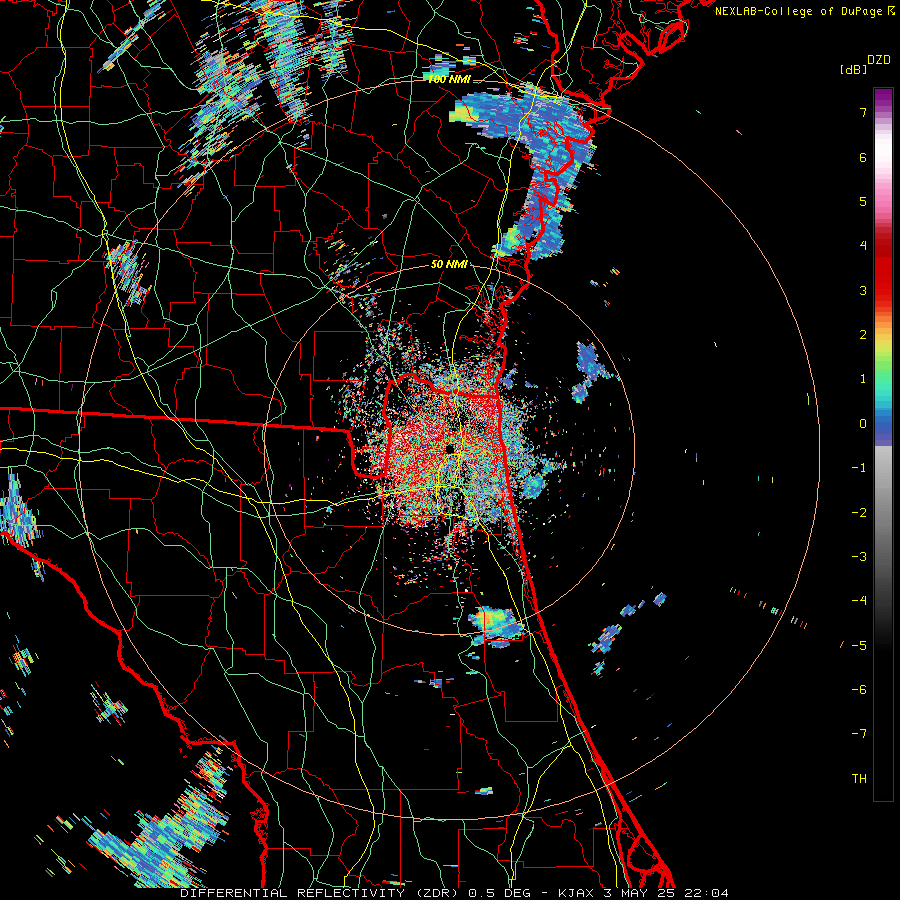Click the -2 value on the scale
The height and width of the screenshot is (900, 900).
pyautogui.click(x=859, y=513)
